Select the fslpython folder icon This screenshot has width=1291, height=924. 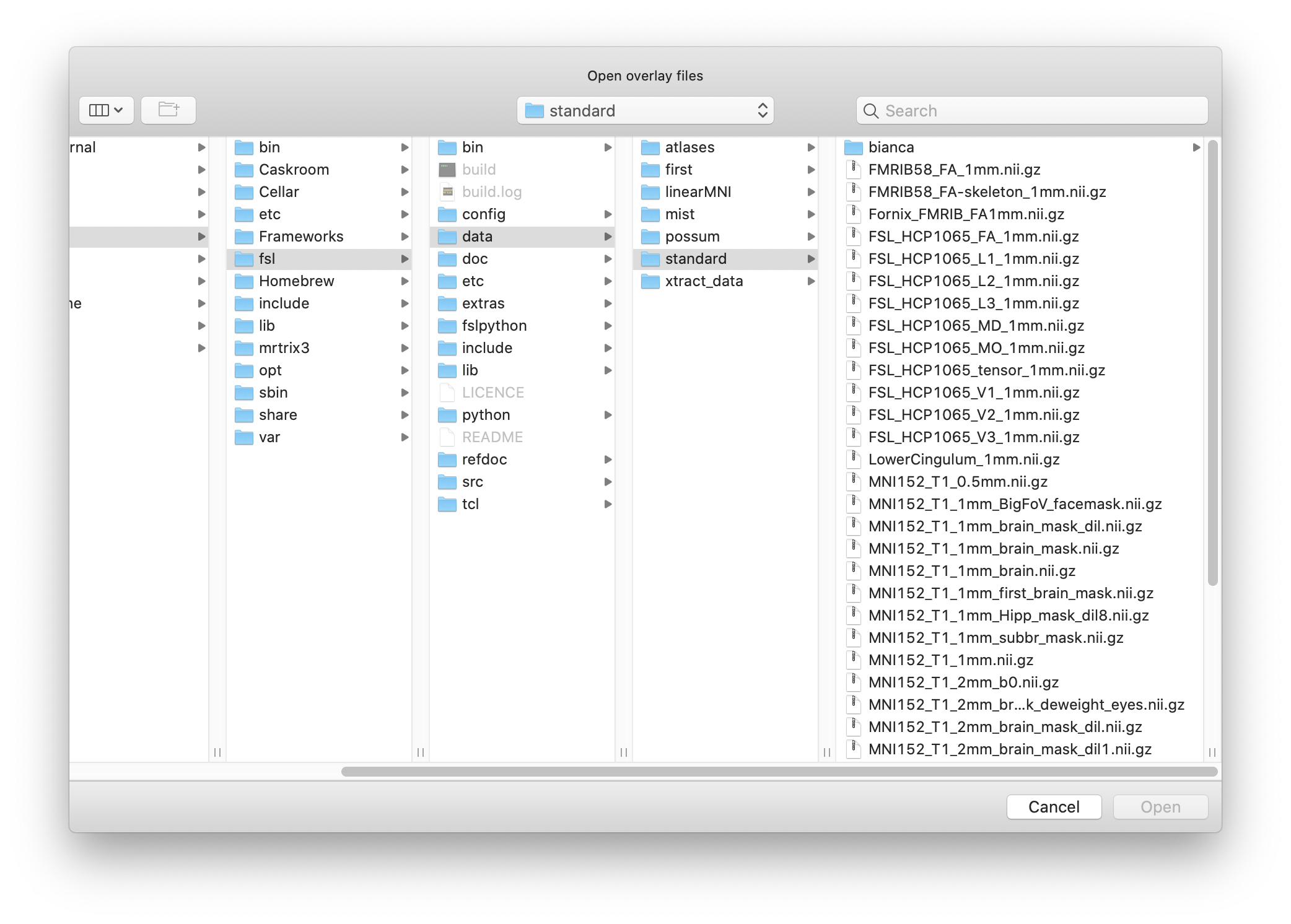coord(447,326)
